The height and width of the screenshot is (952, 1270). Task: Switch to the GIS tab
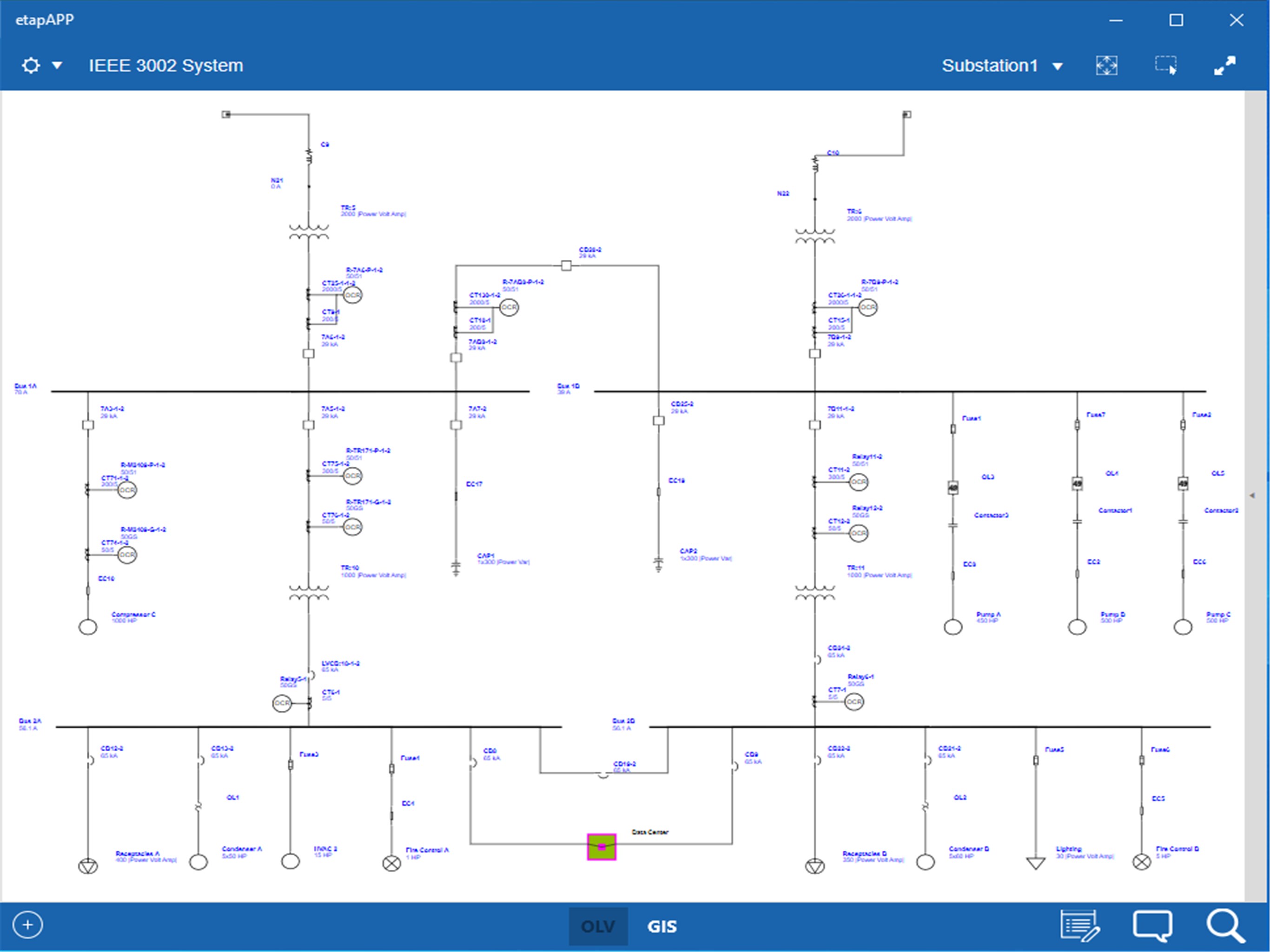point(662,926)
